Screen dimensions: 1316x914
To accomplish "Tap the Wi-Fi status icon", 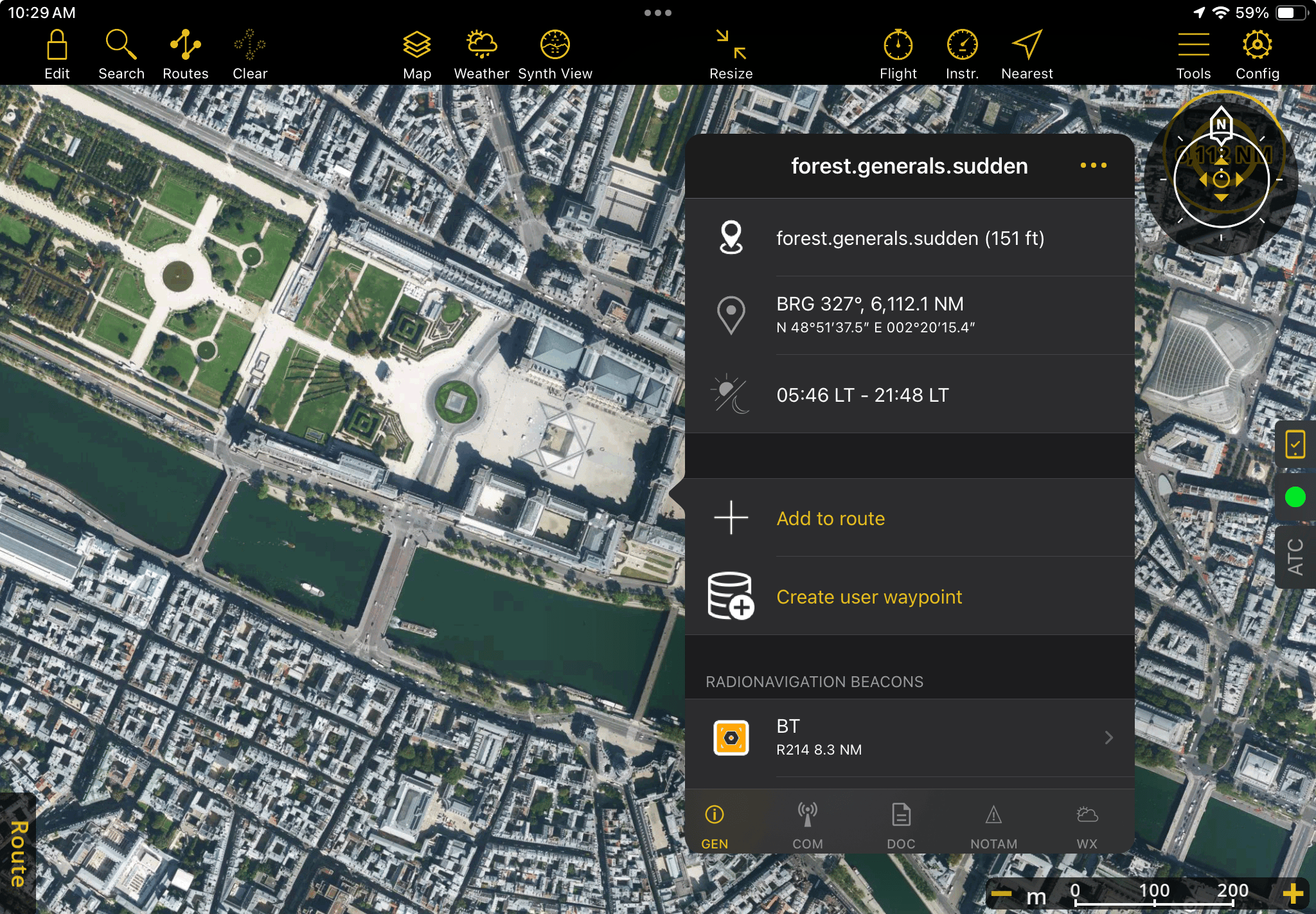I will pyautogui.click(x=1221, y=13).
